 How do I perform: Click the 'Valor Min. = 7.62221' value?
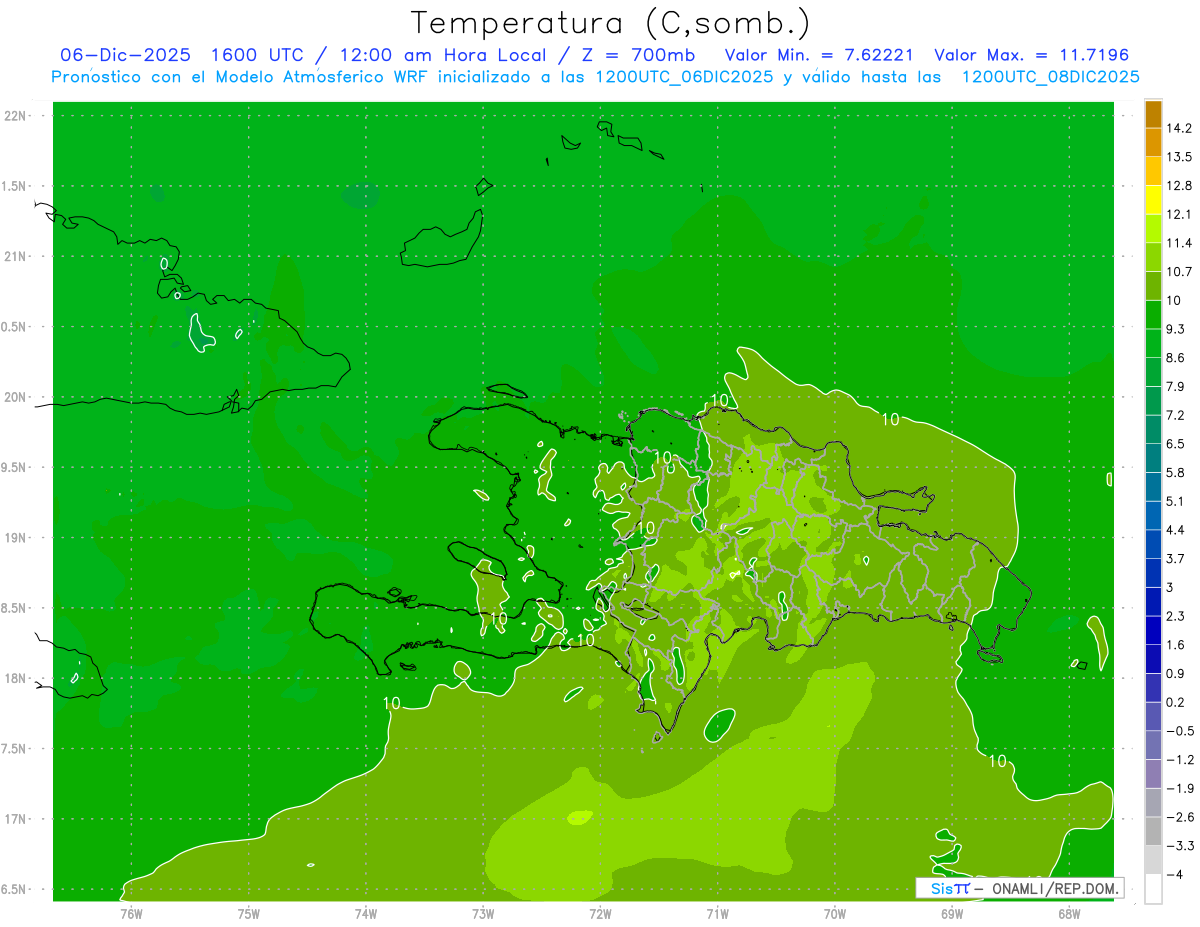(x=818, y=55)
